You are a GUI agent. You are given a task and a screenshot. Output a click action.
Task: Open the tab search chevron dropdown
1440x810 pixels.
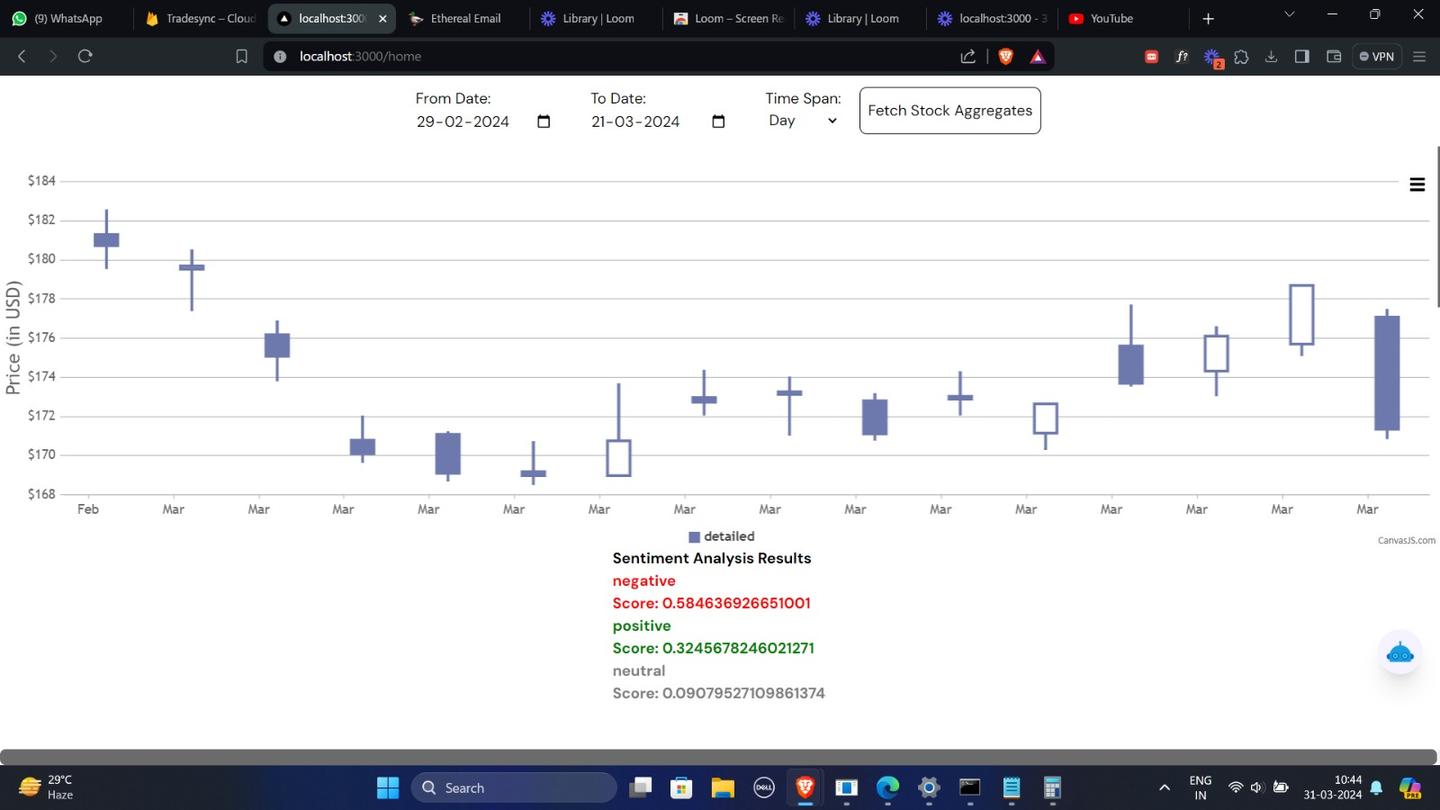coord(1289,15)
